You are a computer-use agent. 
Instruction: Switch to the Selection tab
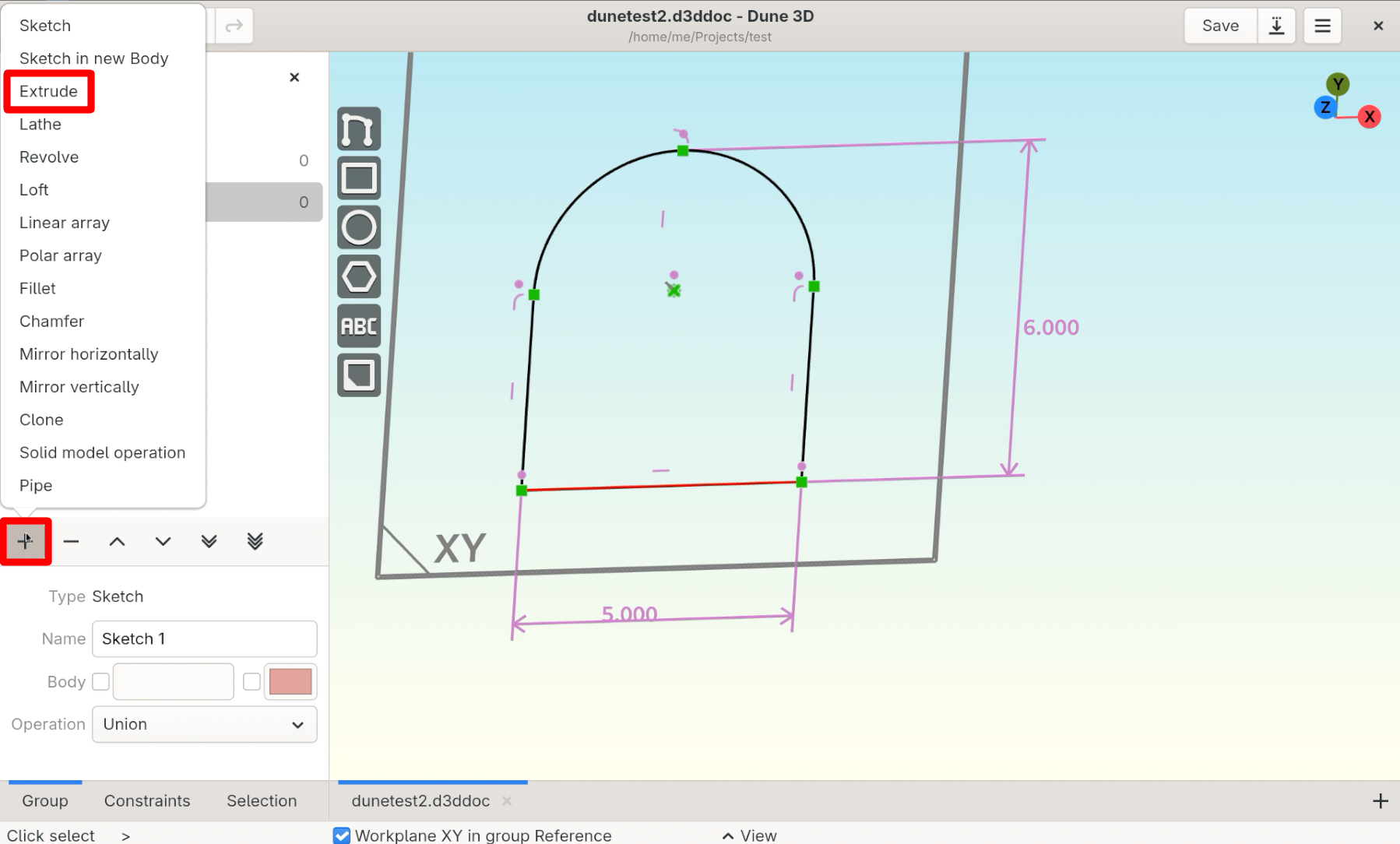pyautogui.click(x=262, y=800)
